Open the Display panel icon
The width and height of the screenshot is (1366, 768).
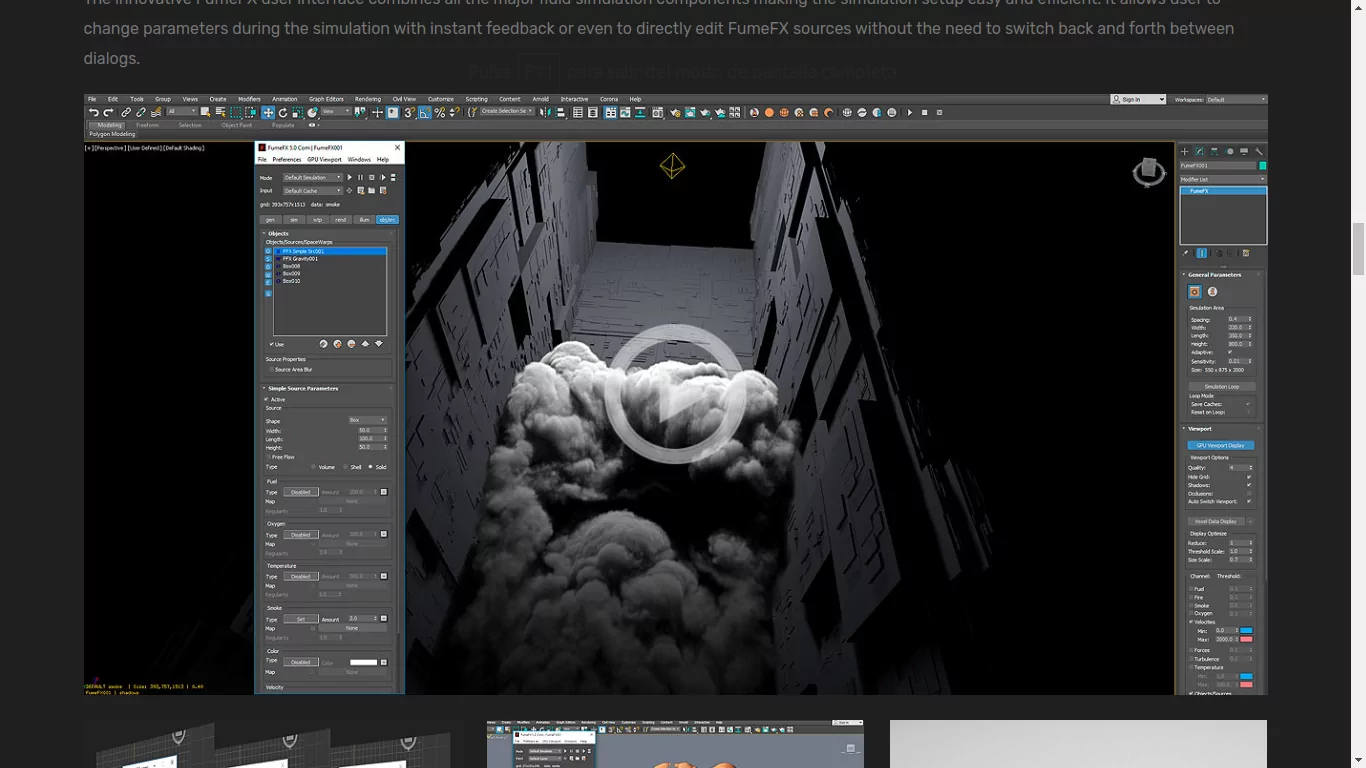click(x=1244, y=151)
